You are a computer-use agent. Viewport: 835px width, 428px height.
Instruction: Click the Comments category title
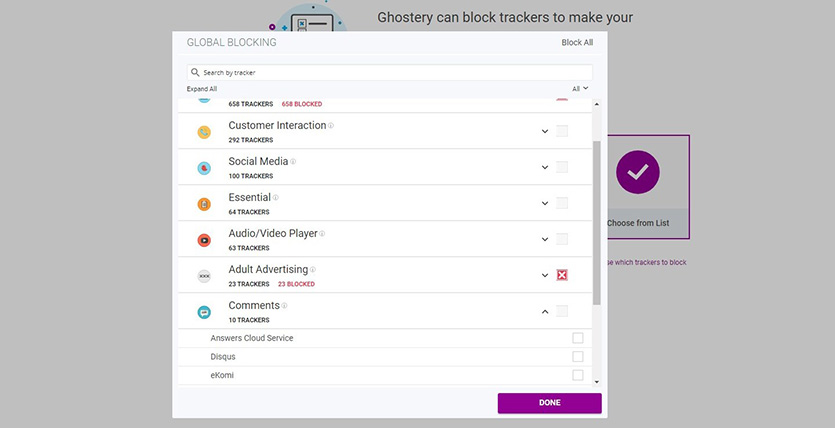tap(254, 306)
